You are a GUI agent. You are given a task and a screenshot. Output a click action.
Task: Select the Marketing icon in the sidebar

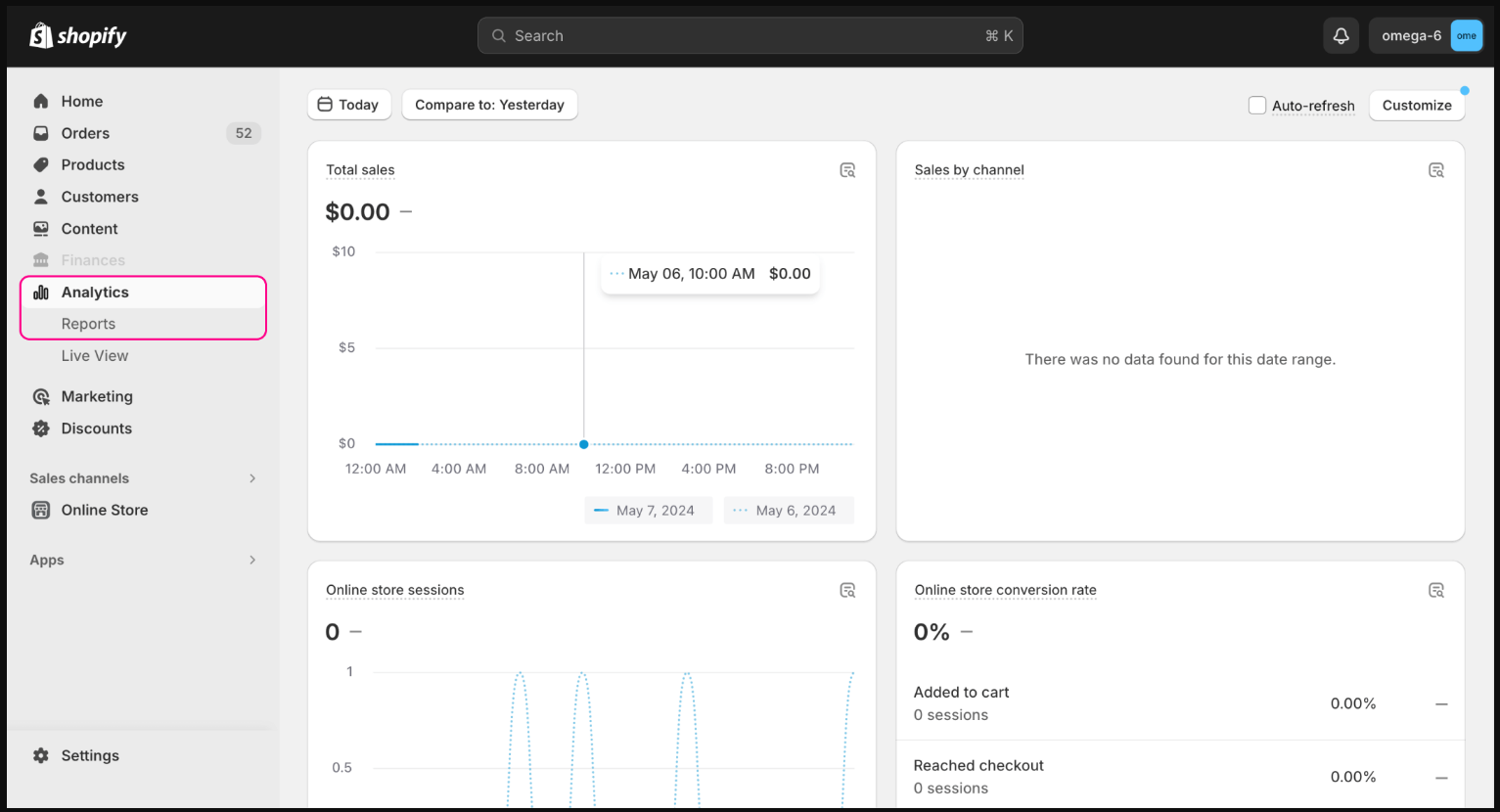(x=40, y=396)
